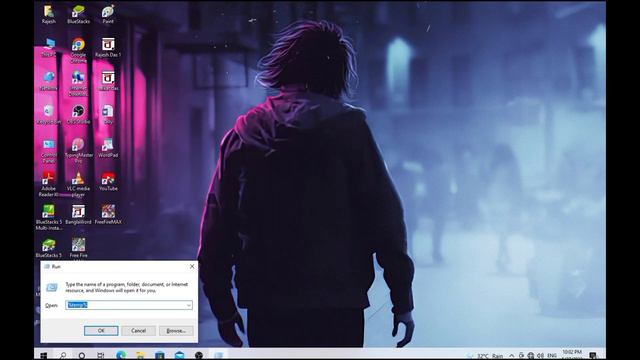Screen dimensions: 640x360
Task: Open VLC media player shortcut
Action: [78, 184]
